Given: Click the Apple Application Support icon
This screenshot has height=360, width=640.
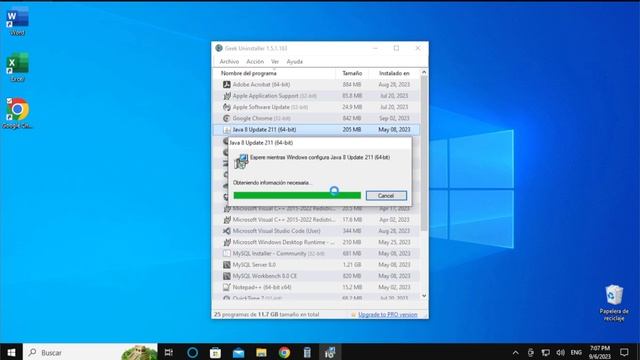Looking at the screenshot, I should click(227, 96).
